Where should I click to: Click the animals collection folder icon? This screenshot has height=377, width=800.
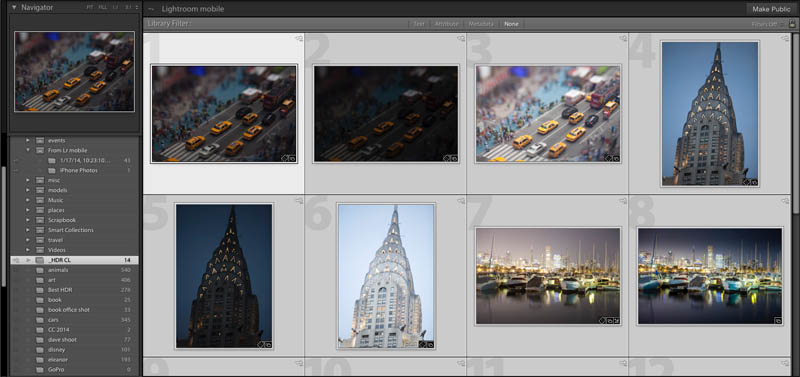[x=40, y=270]
